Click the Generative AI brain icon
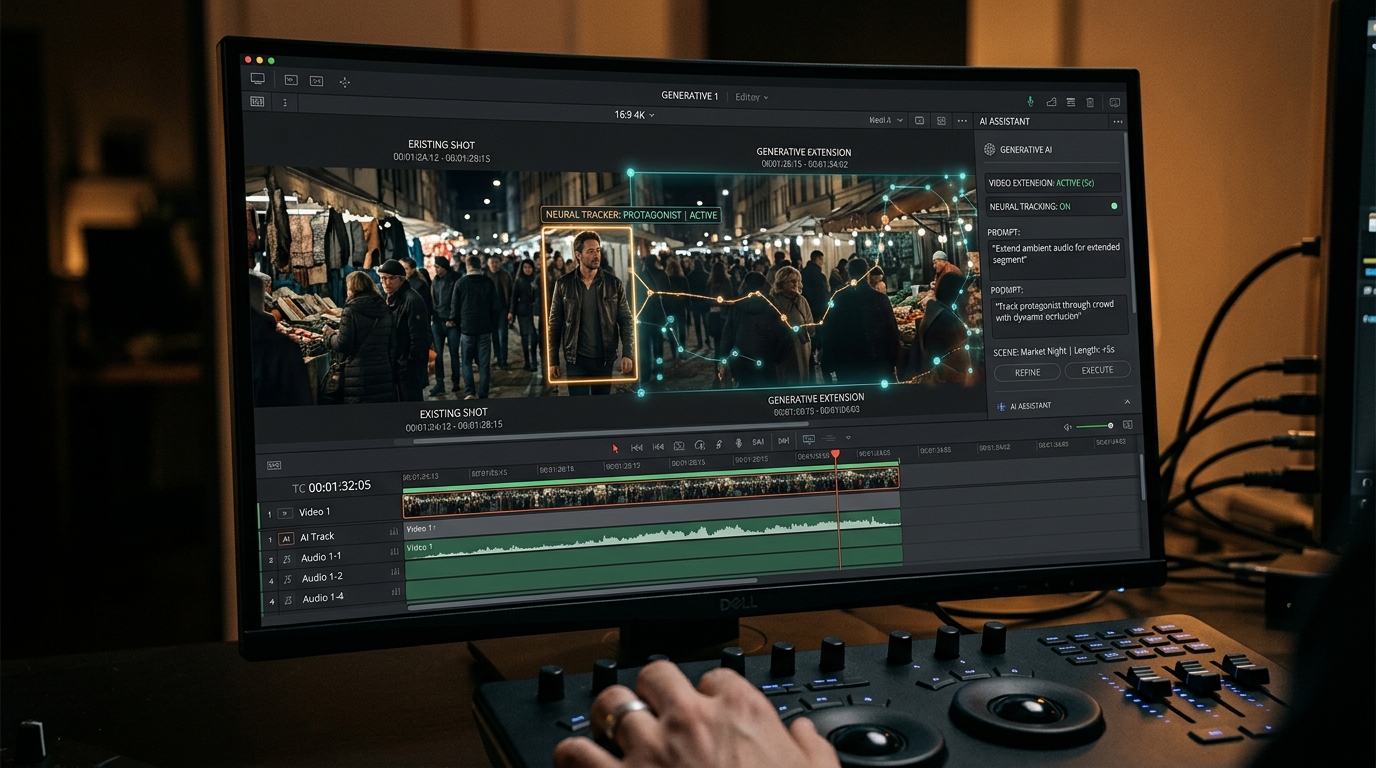 [989, 149]
